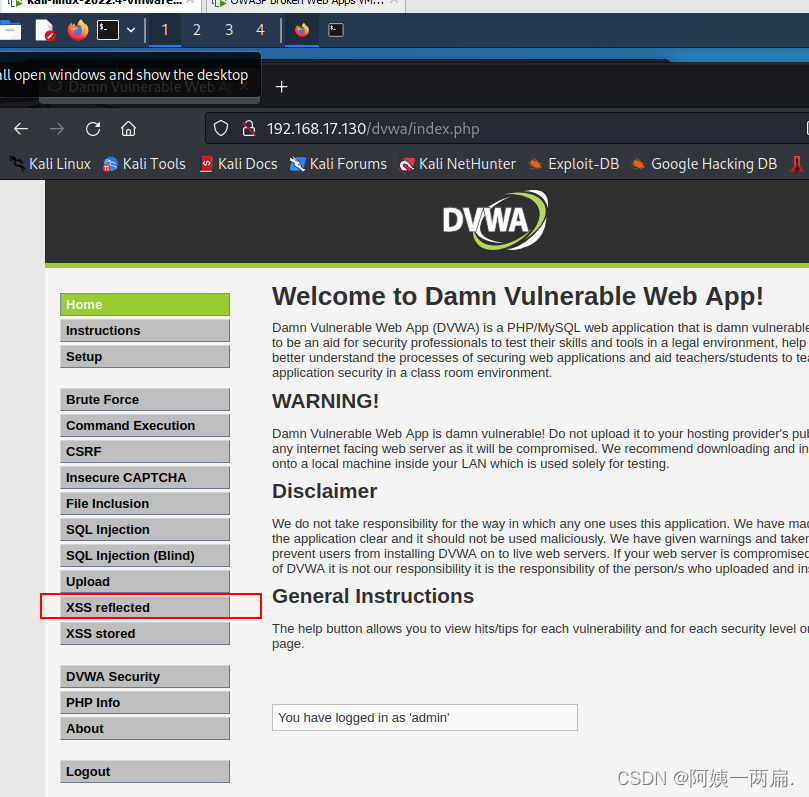This screenshot has height=797, width=809.
Task: Open the Firefox home page
Action: coord(128,128)
